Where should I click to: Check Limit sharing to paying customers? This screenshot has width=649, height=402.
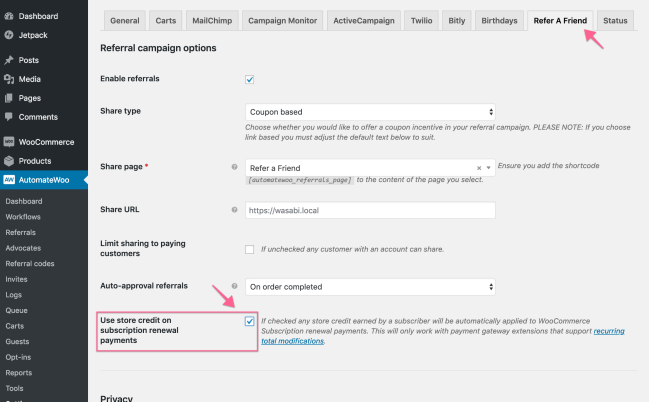pos(249,249)
